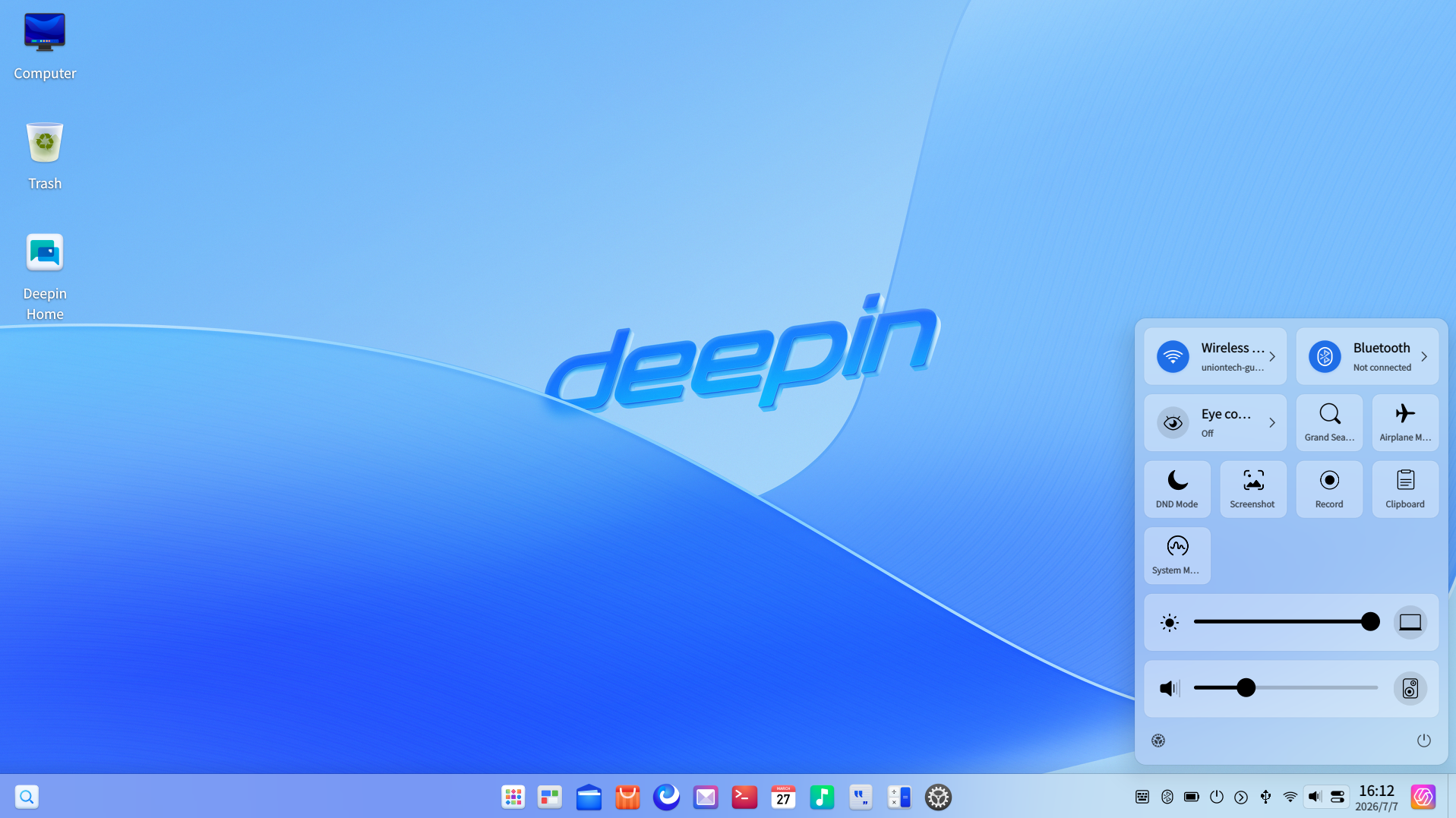Toggle the Bluetooth round icon

click(1325, 356)
